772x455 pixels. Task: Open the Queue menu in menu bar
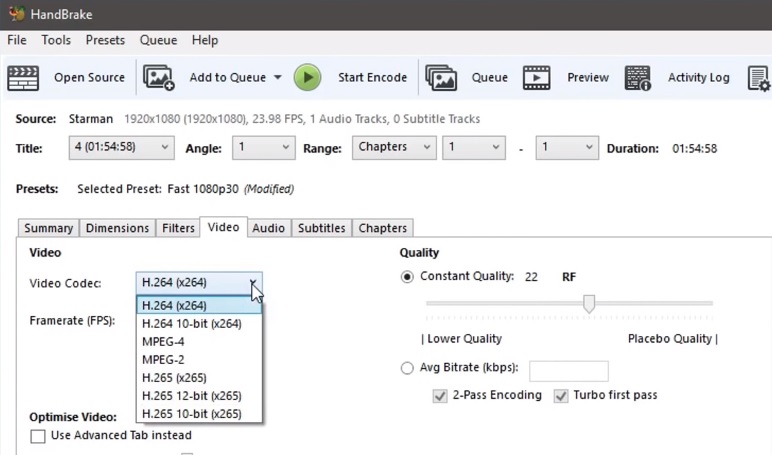[x=158, y=40]
